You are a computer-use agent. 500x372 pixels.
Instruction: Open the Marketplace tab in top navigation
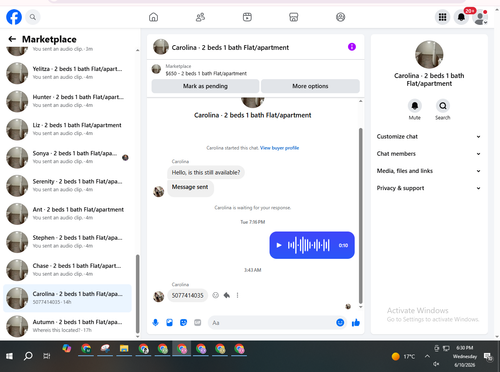point(294,17)
